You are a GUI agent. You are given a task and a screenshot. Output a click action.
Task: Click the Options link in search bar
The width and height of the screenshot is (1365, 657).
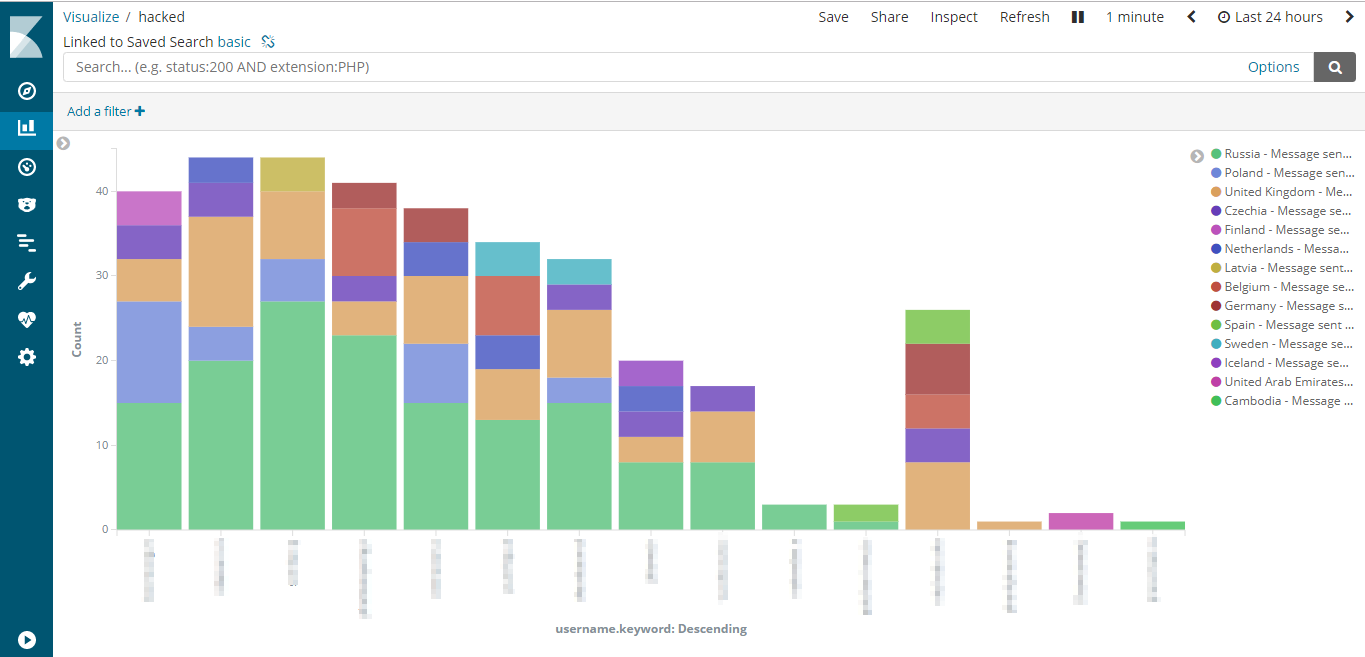click(x=1273, y=67)
